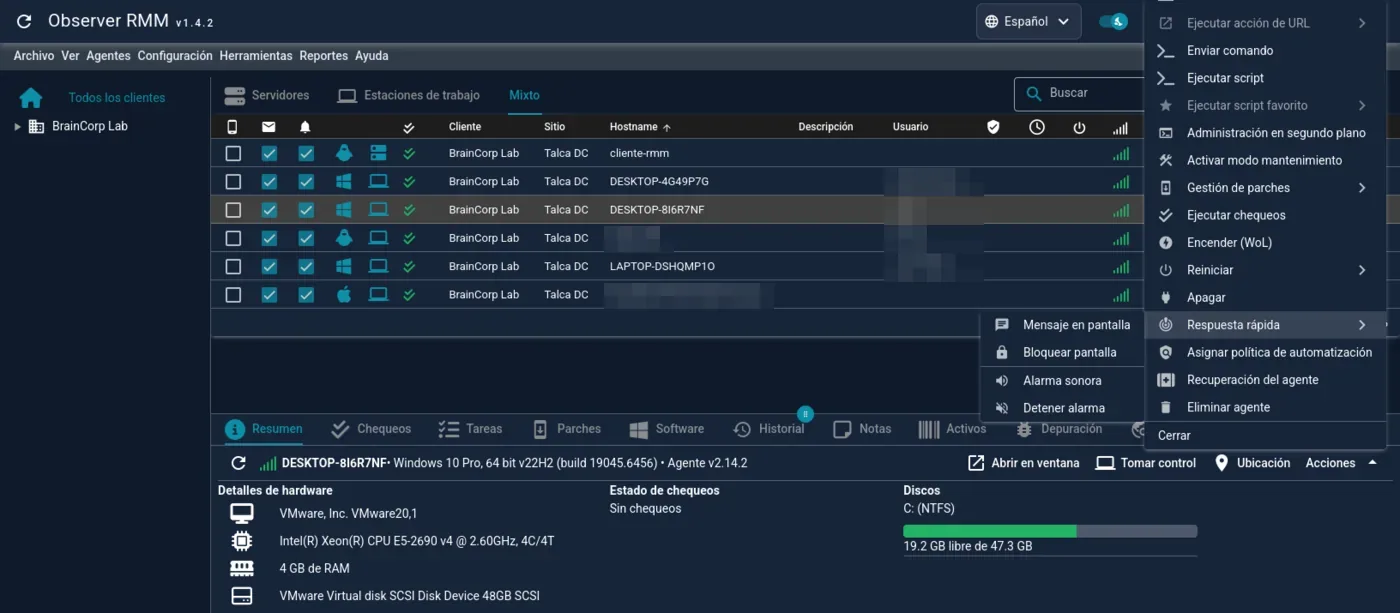
Task: Toggle the dark mode switch in header
Action: (1113, 21)
